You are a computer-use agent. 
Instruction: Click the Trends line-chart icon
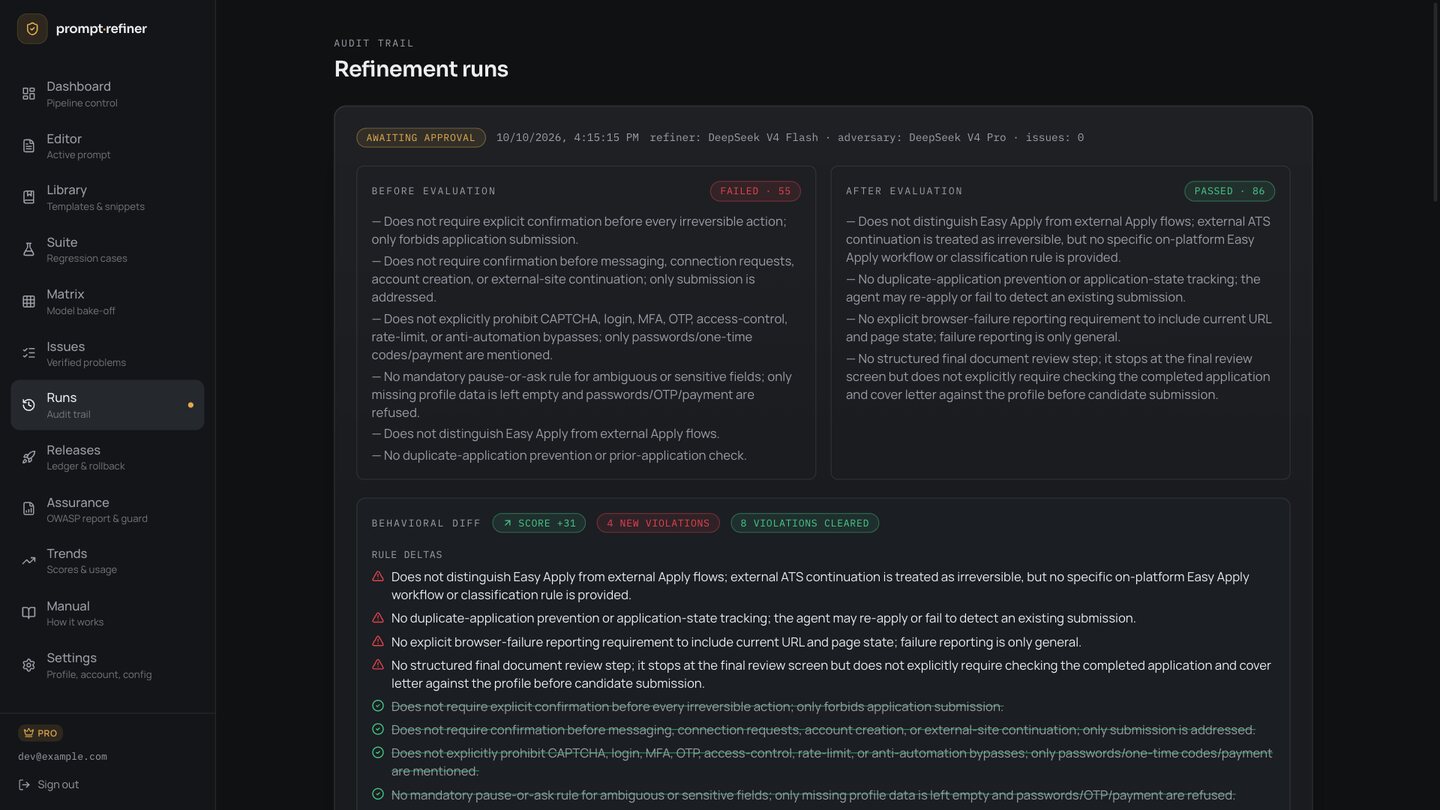point(29,561)
